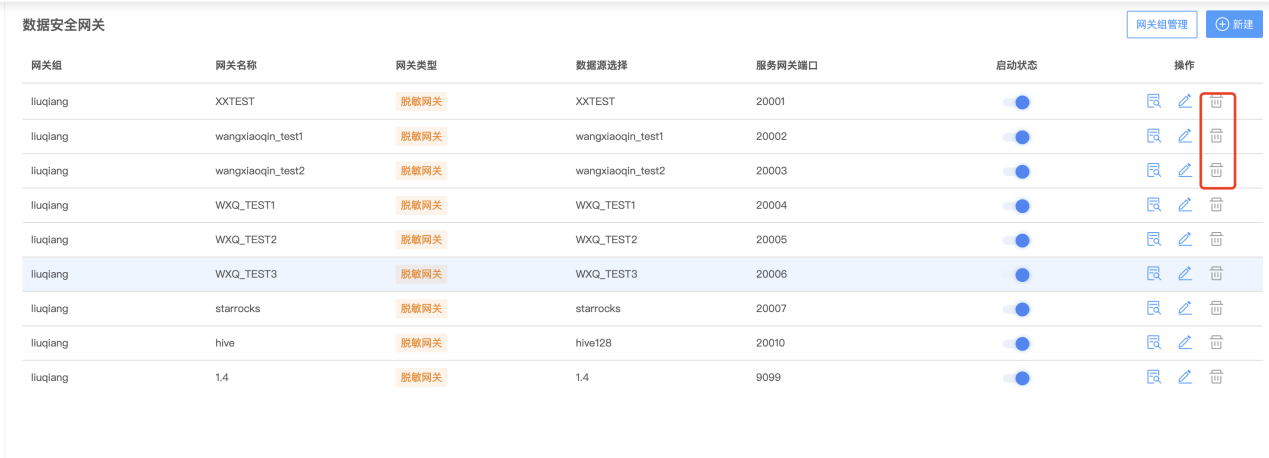Edit the WXQ_TEST3 gateway

(1184, 273)
